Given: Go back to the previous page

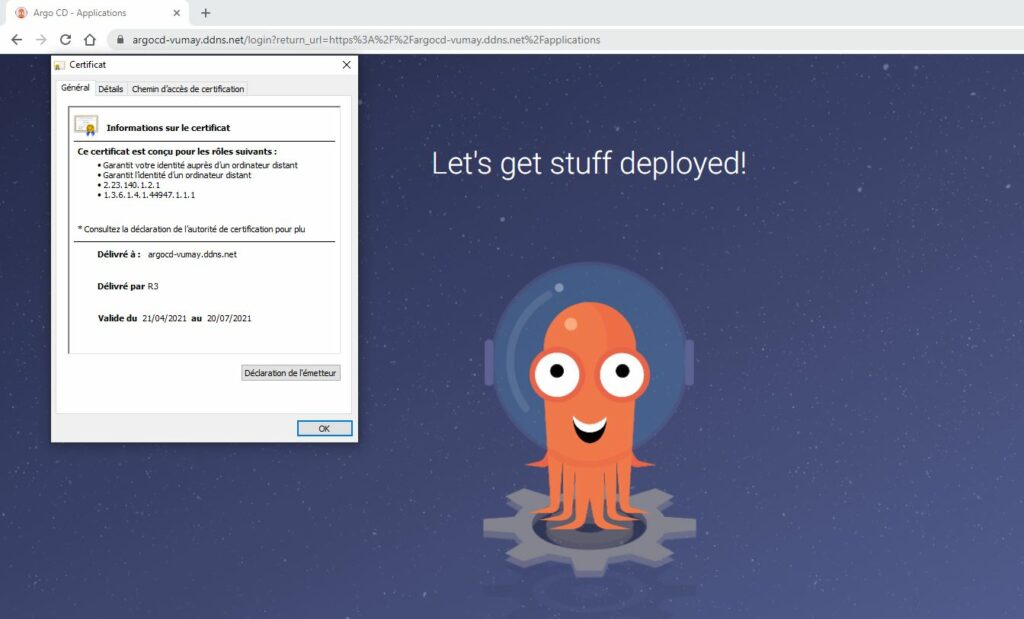Looking at the screenshot, I should (x=16, y=40).
